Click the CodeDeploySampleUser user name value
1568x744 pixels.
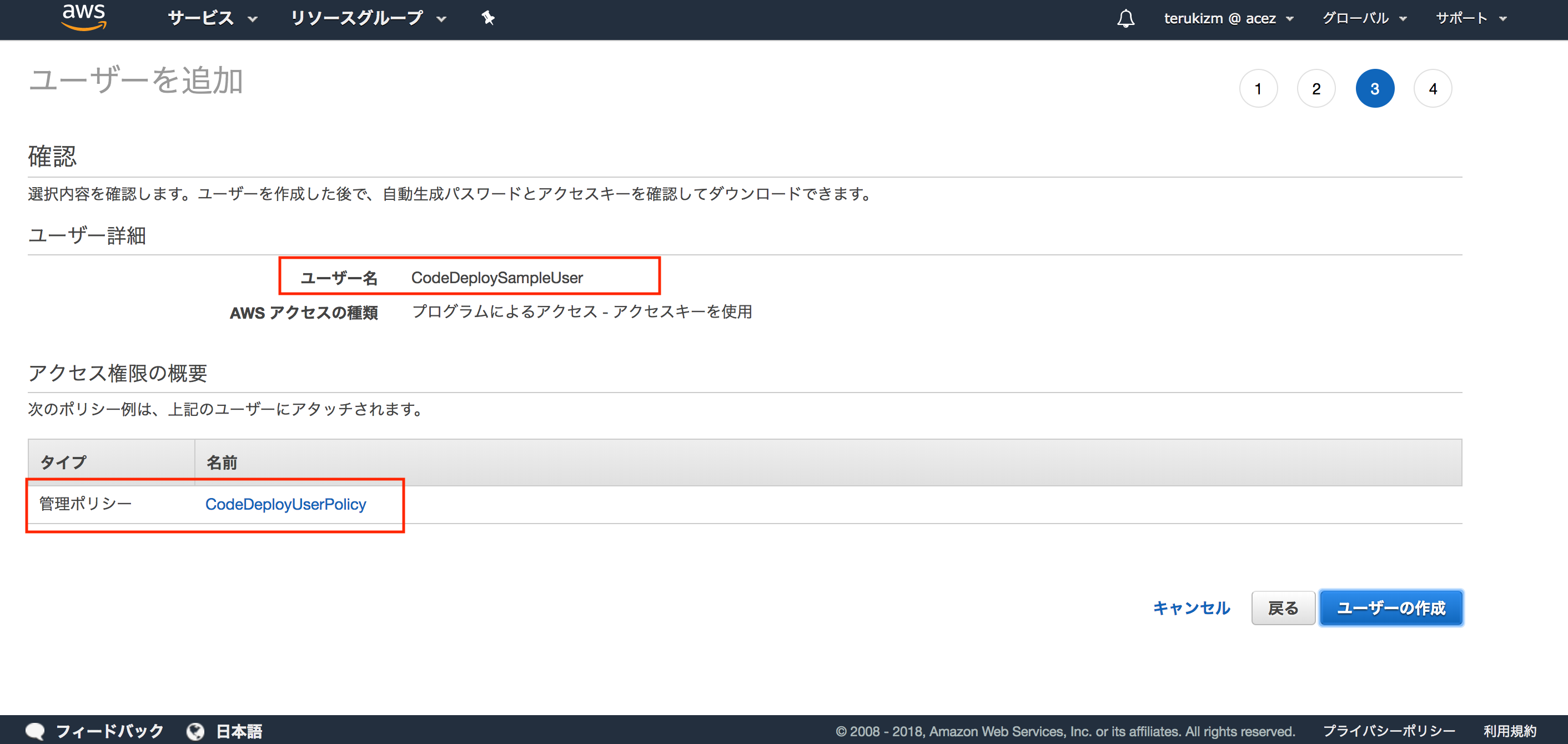point(497,278)
